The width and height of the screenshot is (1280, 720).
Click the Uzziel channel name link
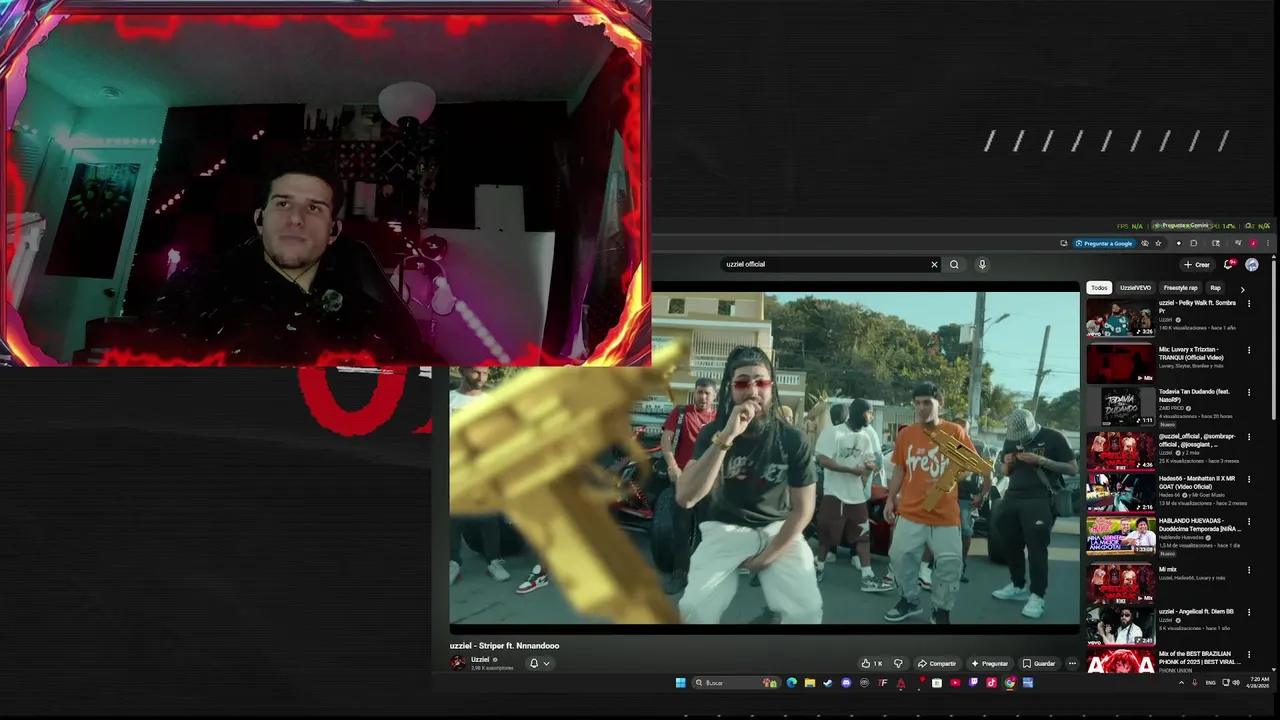[x=480, y=659]
